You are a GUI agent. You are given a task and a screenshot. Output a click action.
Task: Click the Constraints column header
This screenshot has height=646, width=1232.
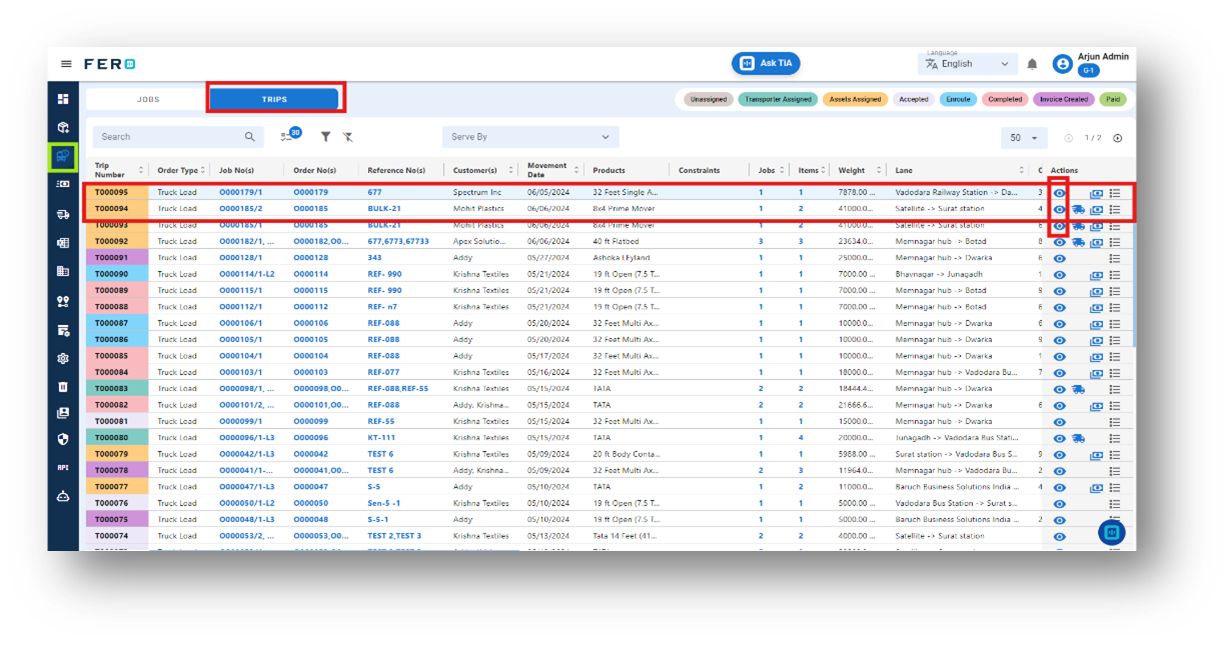coord(699,170)
